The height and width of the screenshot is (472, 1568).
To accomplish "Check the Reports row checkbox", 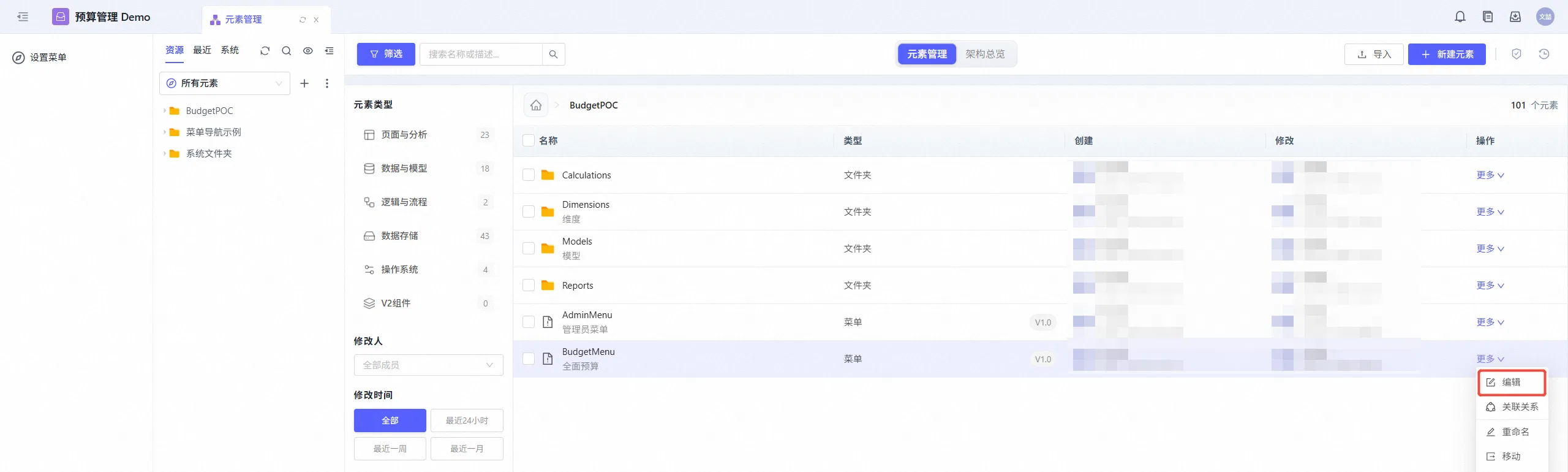I will (529, 286).
